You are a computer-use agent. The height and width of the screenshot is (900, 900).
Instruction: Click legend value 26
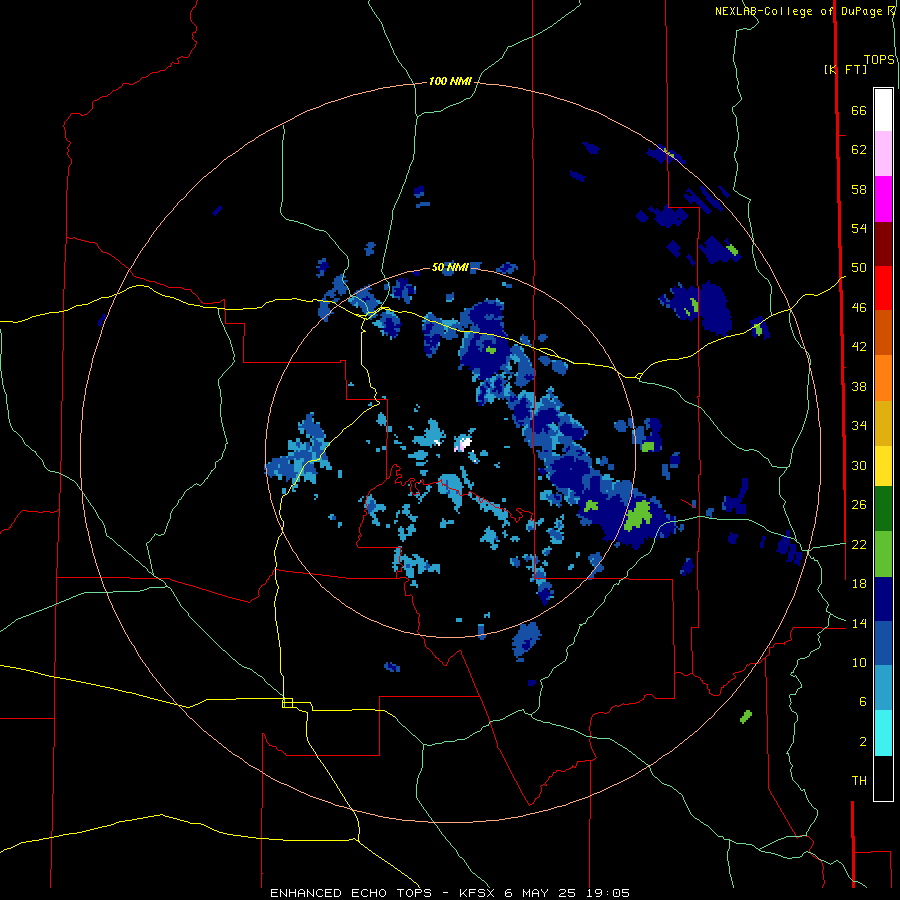click(x=859, y=505)
